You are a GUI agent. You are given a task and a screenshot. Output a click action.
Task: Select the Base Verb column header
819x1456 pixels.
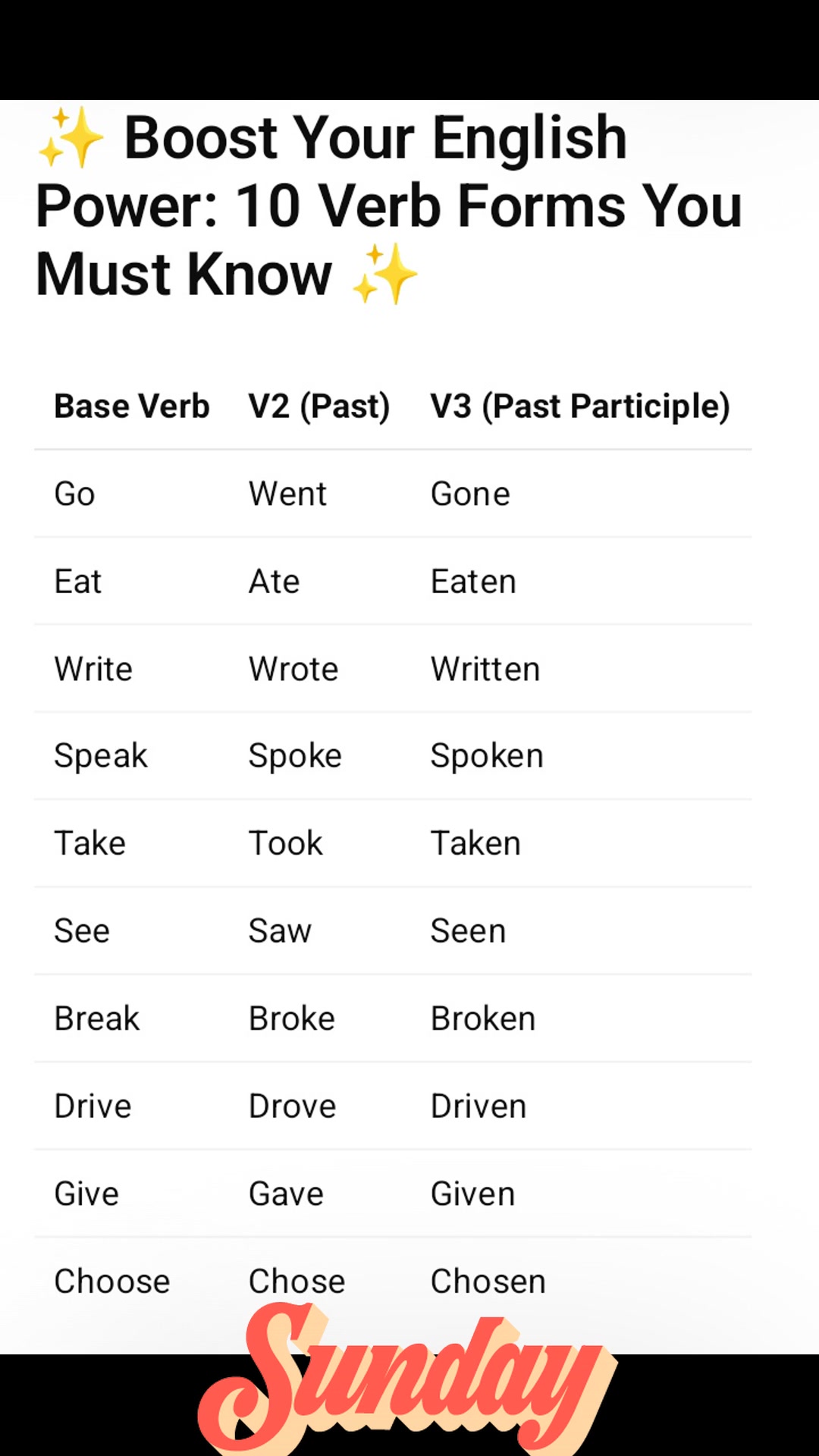pyautogui.click(x=132, y=406)
